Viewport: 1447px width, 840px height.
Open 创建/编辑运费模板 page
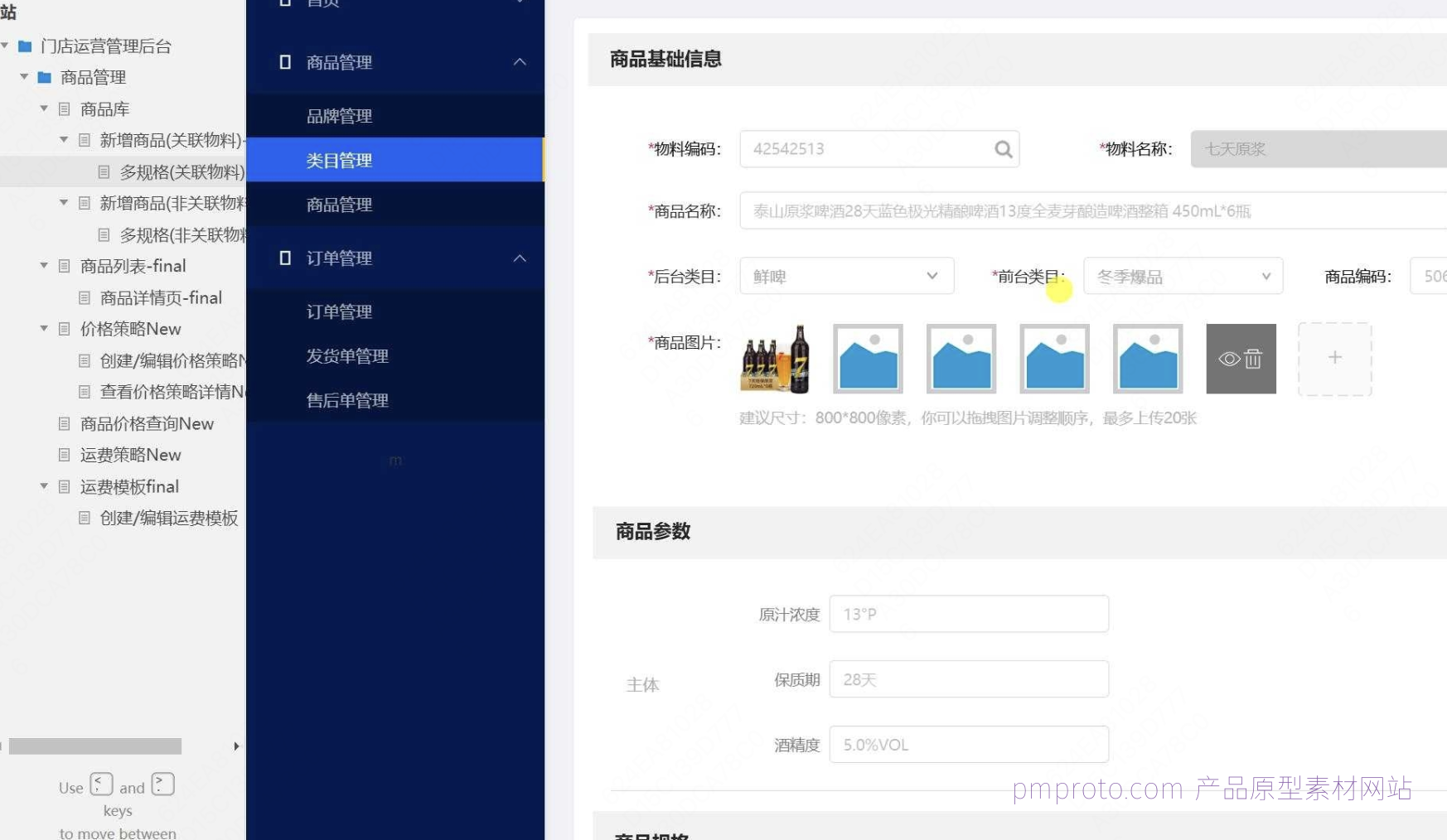169,518
